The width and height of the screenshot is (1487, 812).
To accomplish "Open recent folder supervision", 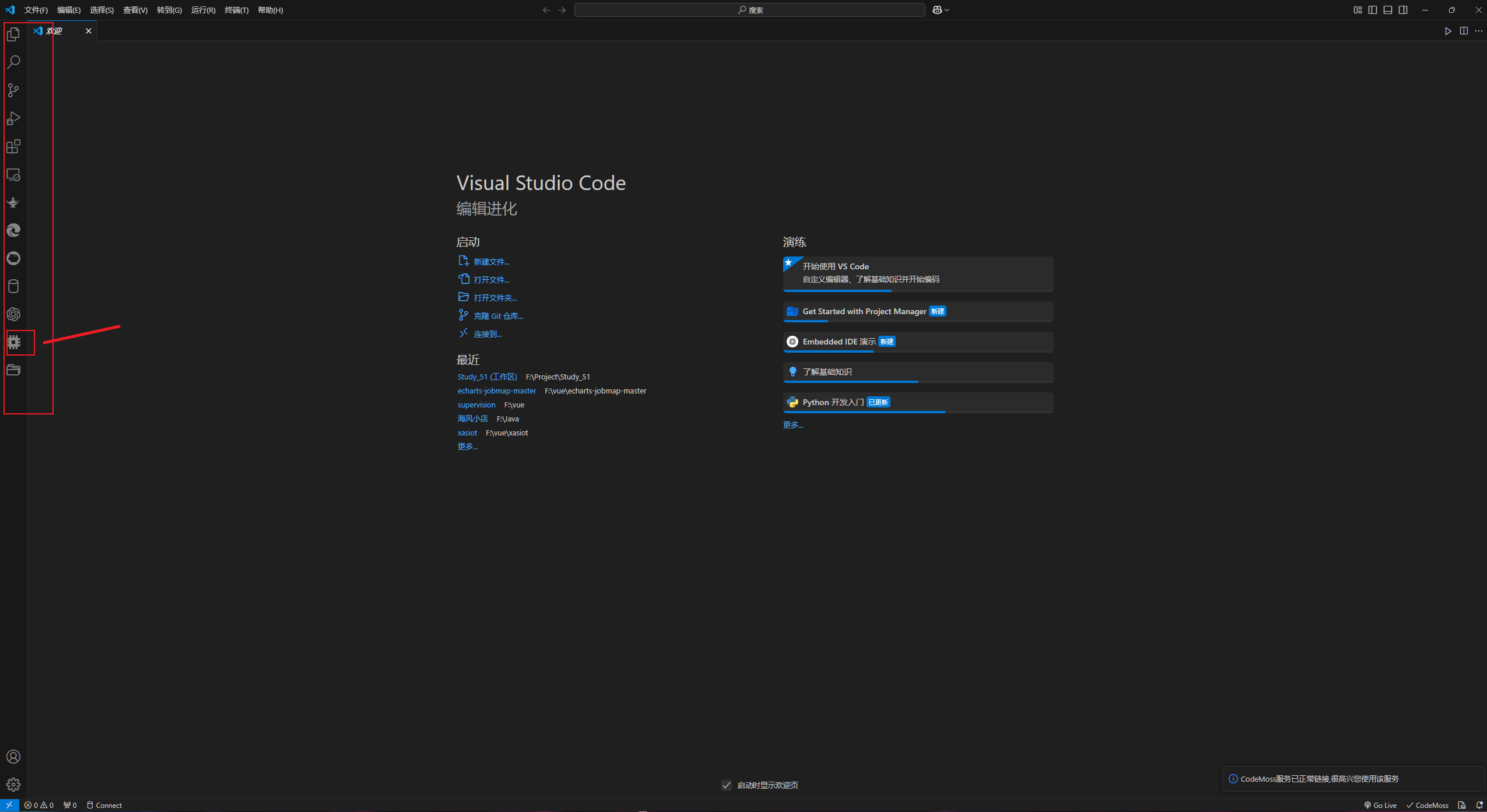I will tap(476, 405).
